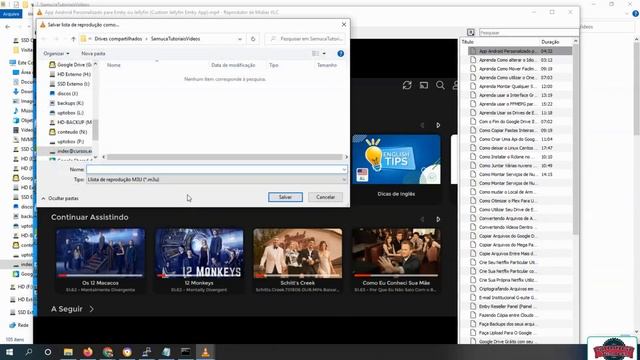Open Chrome from the taskbar

pyautogui.click(x=108, y=352)
